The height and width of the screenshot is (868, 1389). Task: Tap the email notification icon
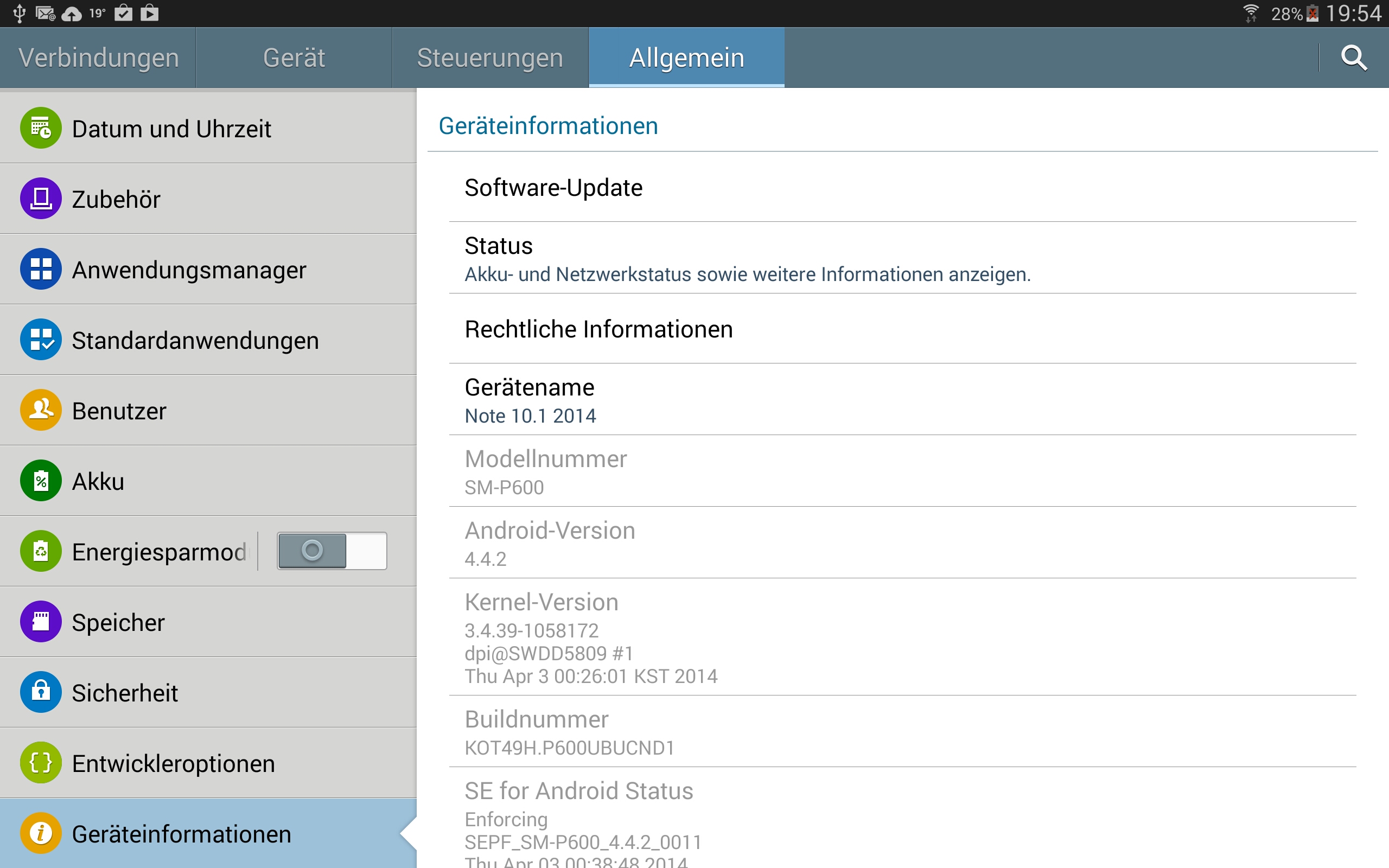(45, 13)
